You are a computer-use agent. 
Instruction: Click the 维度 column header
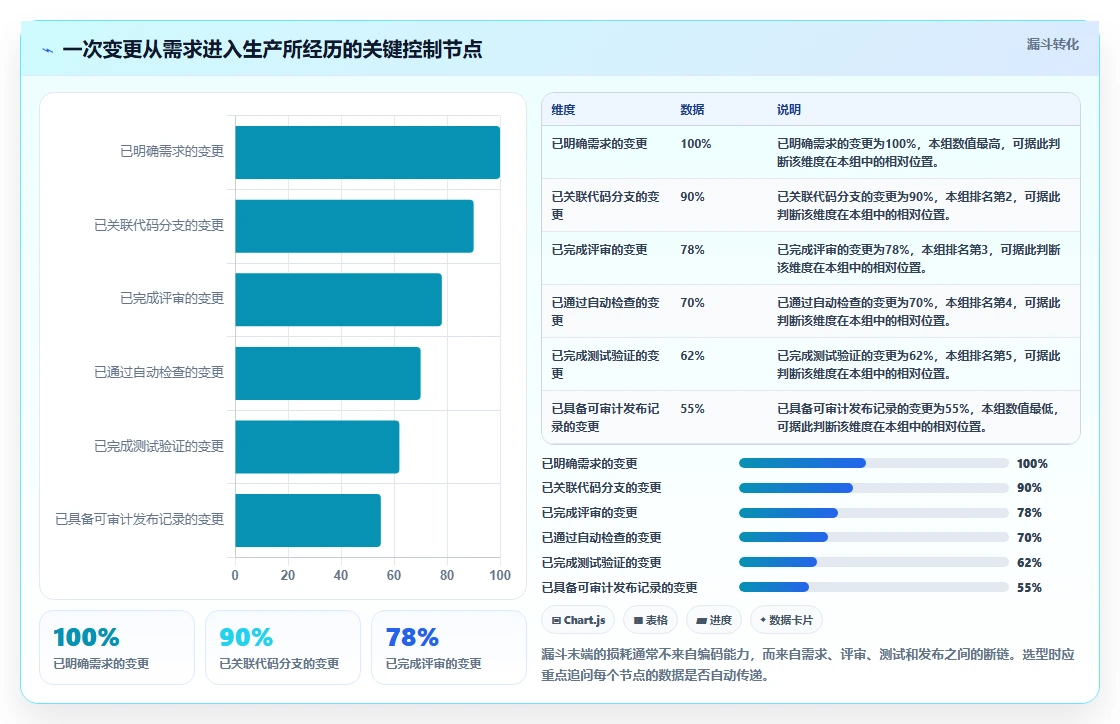pyautogui.click(x=563, y=109)
